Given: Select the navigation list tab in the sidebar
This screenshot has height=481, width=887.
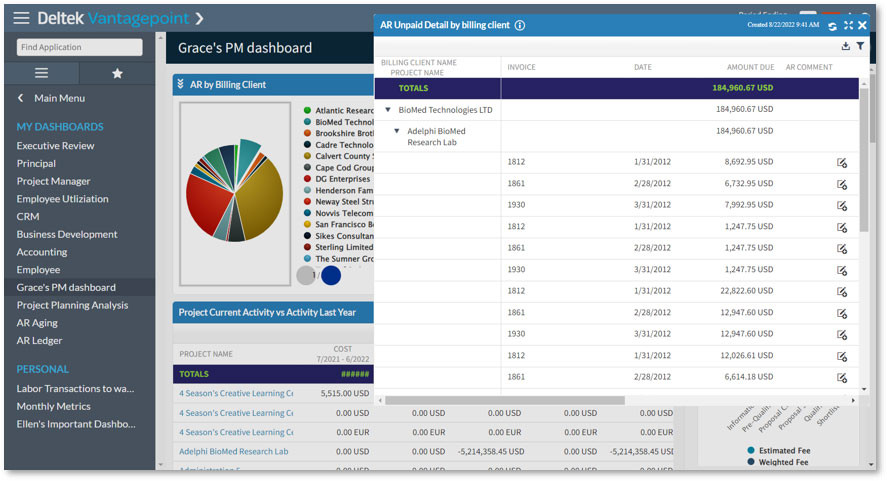Looking at the screenshot, I should tap(41, 73).
